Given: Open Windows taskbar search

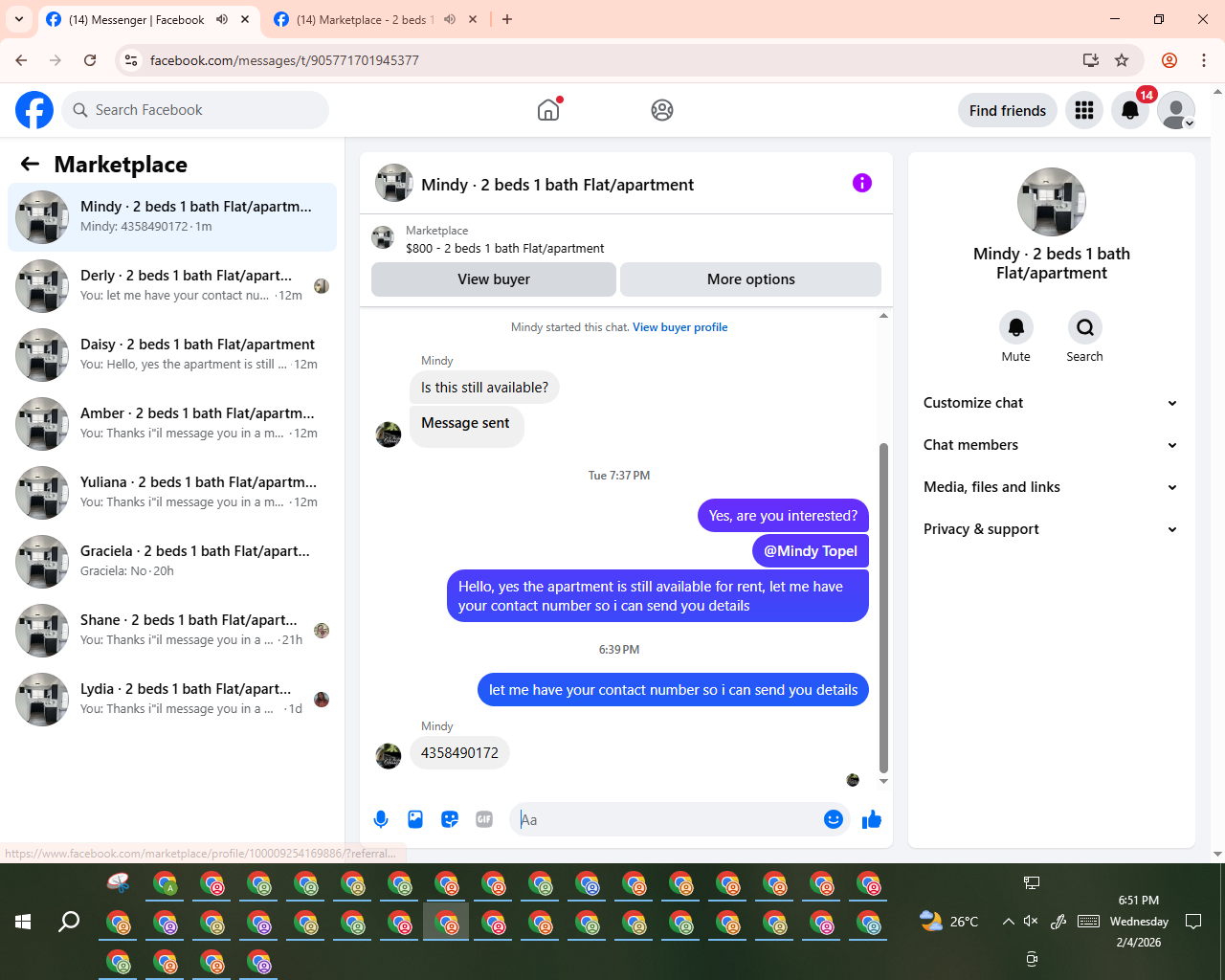Looking at the screenshot, I should coord(69,922).
